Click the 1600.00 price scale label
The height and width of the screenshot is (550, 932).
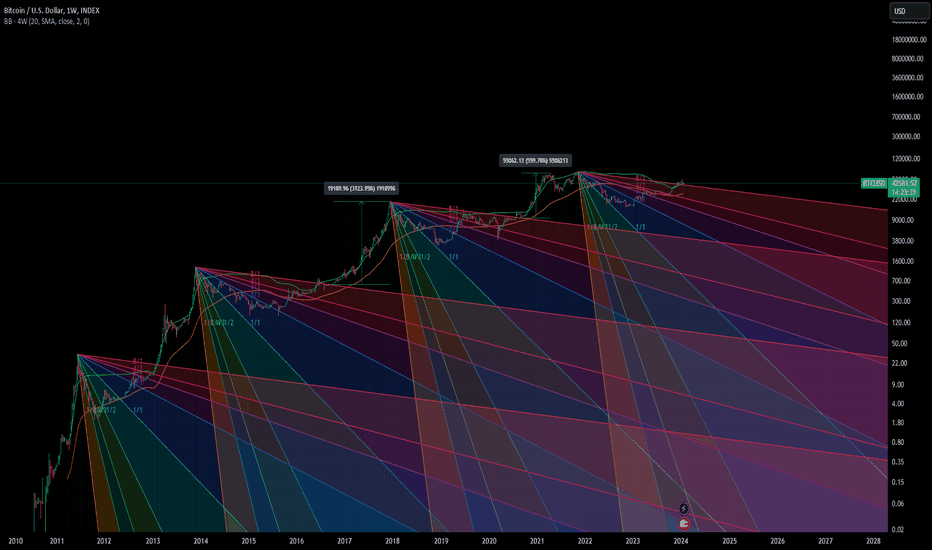pyautogui.click(x=902, y=262)
